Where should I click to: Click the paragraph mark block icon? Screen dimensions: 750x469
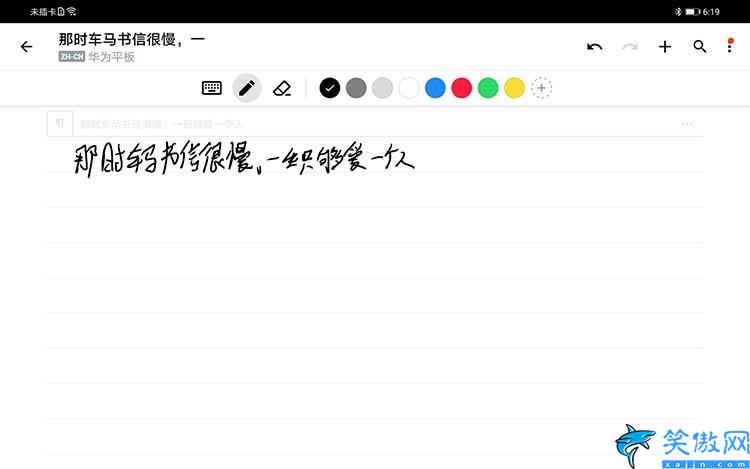tap(60, 124)
